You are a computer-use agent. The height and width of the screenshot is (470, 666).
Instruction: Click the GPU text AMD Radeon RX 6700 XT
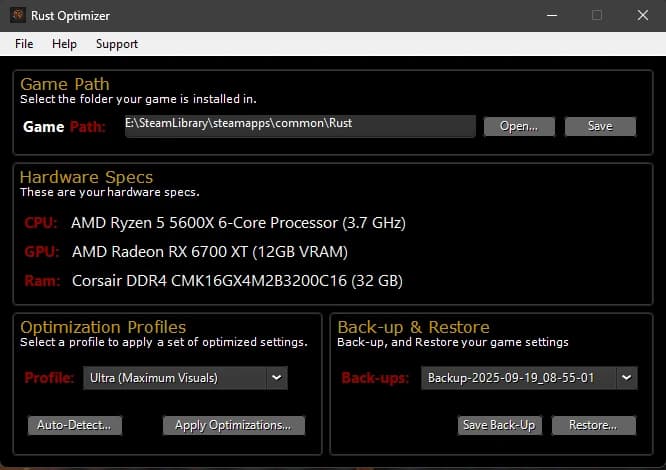pos(210,252)
